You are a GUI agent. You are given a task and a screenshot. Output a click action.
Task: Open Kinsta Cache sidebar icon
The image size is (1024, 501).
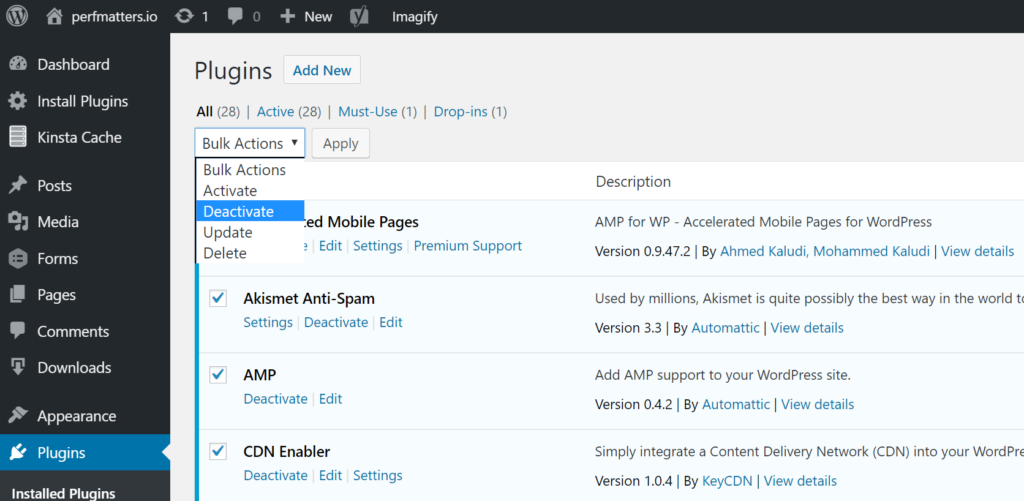pyautogui.click(x=18, y=137)
